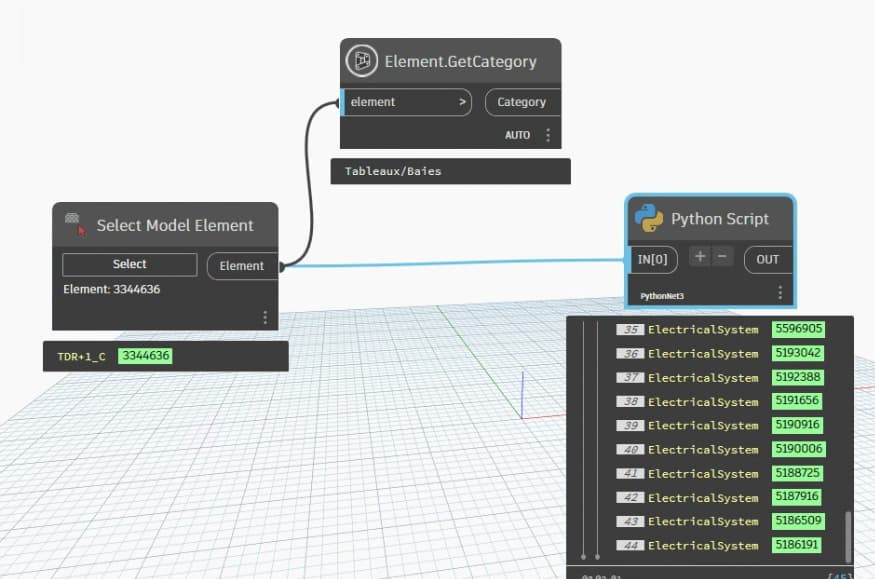Click element ID 5191656
Screen dimensions: 875x579
797,401
